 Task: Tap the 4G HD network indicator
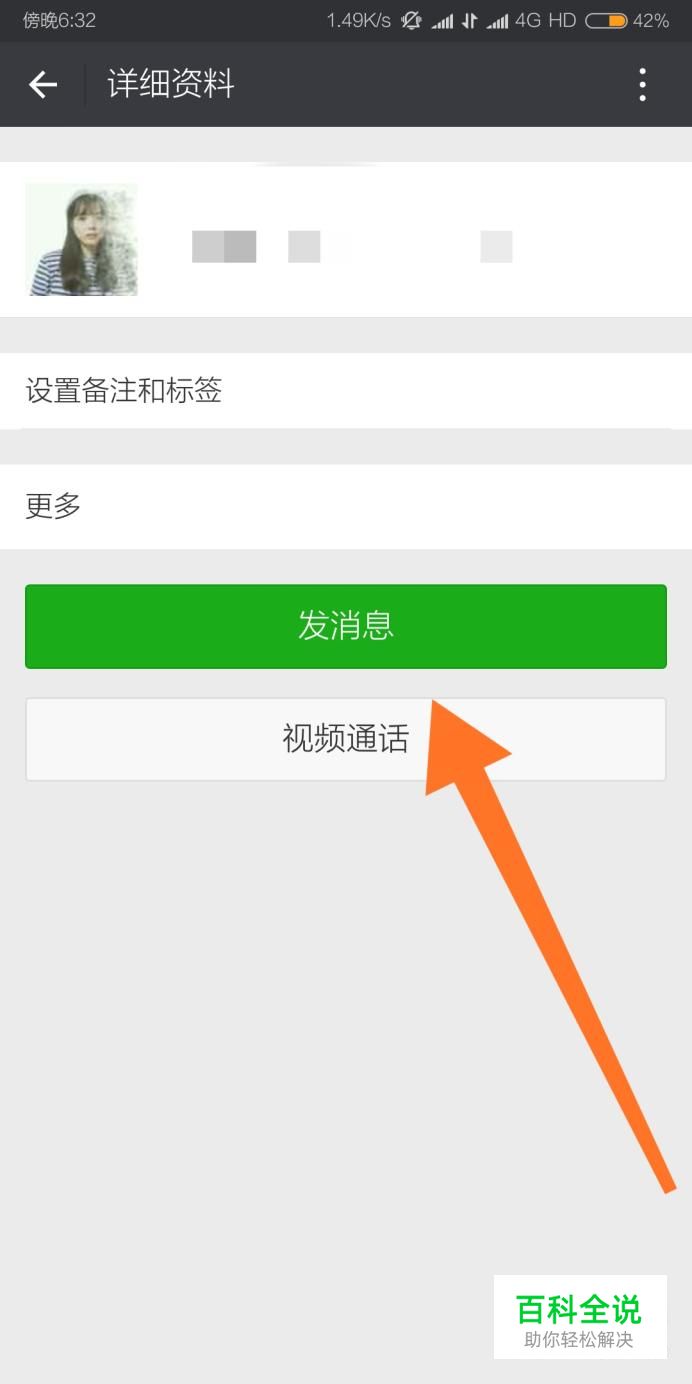pyautogui.click(x=546, y=20)
